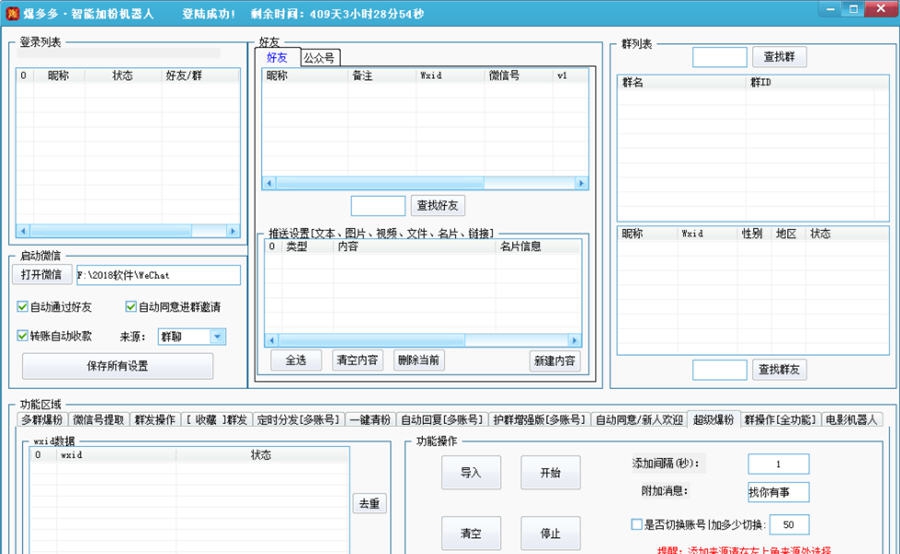Click the 删除当前 button
This screenshot has width=900, height=554.
click(418, 360)
